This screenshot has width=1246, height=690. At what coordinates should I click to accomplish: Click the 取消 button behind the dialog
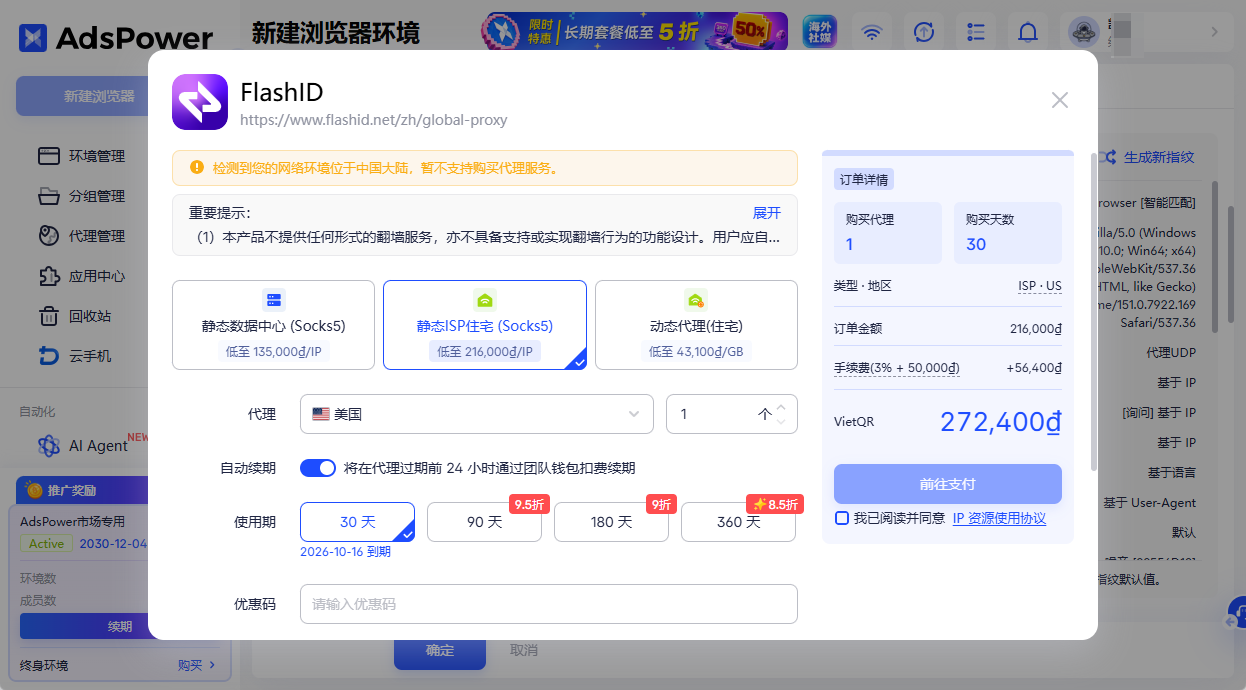click(524, 651)
